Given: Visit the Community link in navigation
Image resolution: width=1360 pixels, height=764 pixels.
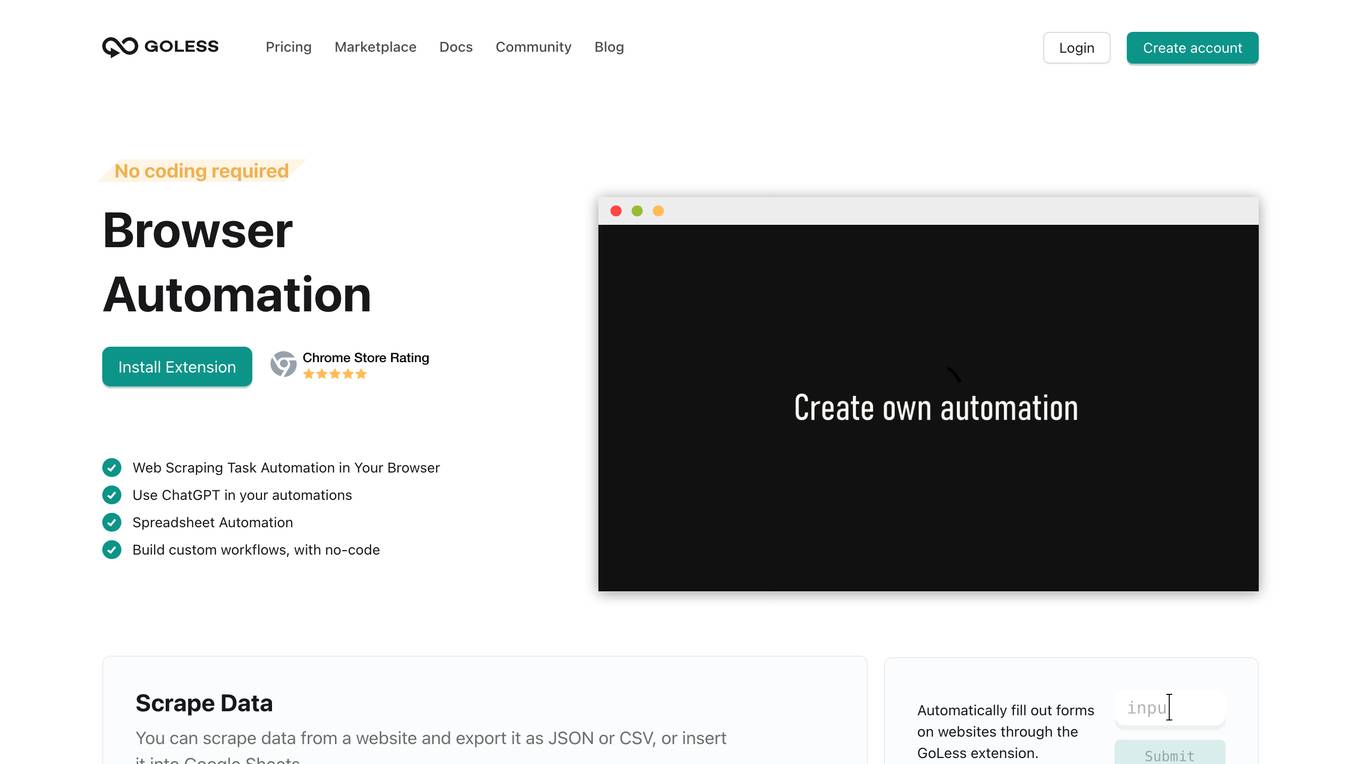Looking at the screenshot, I should pyautogui.click(x=533, y=47).
